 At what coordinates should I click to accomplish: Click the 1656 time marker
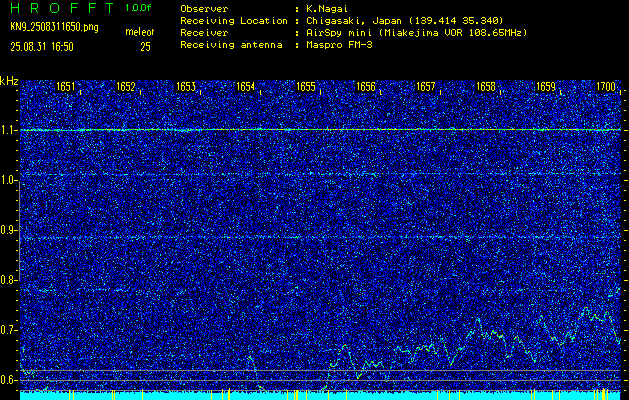pyautogui.click(x=366, y=87)
